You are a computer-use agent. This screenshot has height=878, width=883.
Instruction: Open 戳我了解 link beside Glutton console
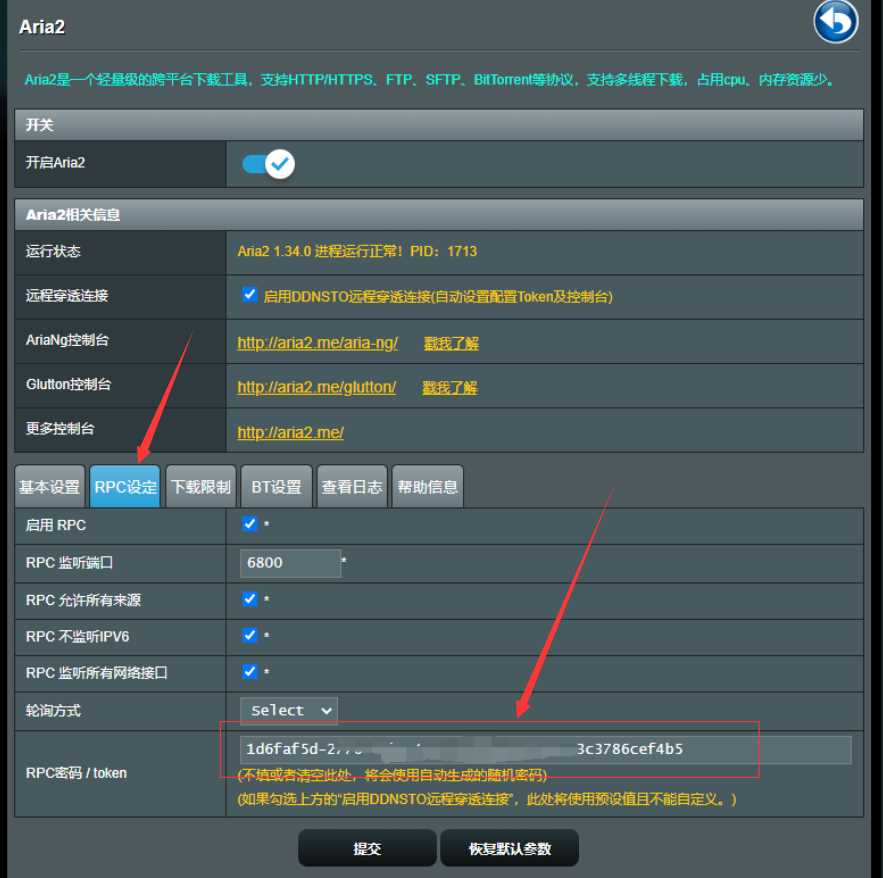449,387
